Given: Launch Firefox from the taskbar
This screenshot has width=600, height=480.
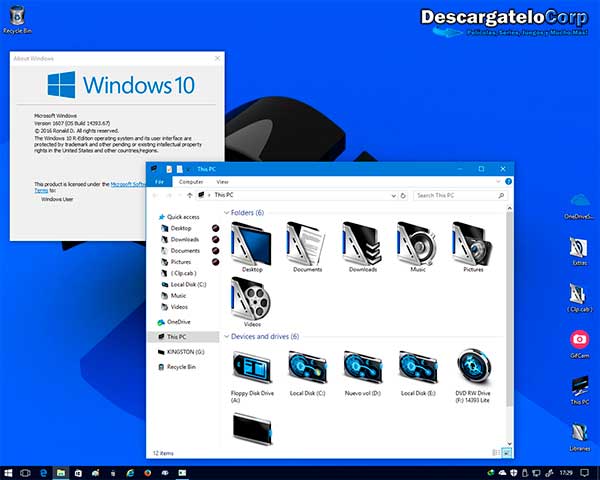Looking at the screenshot, I should (147, 473).
